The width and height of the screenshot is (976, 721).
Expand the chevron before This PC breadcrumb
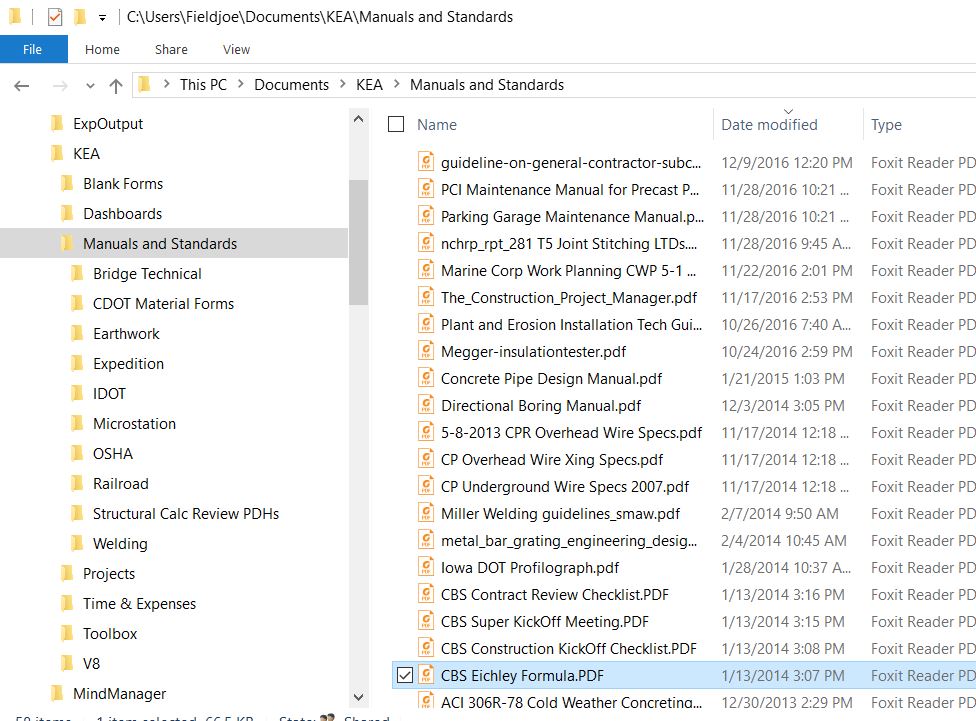click(x=166, y=84)
